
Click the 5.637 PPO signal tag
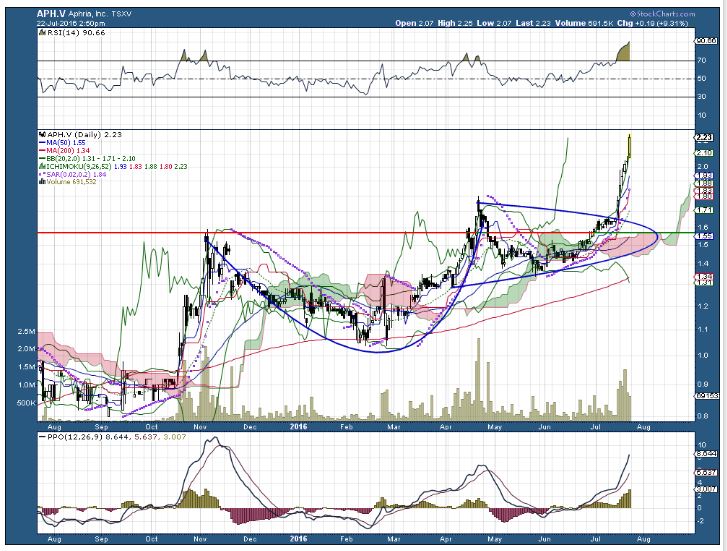(707, 473)
